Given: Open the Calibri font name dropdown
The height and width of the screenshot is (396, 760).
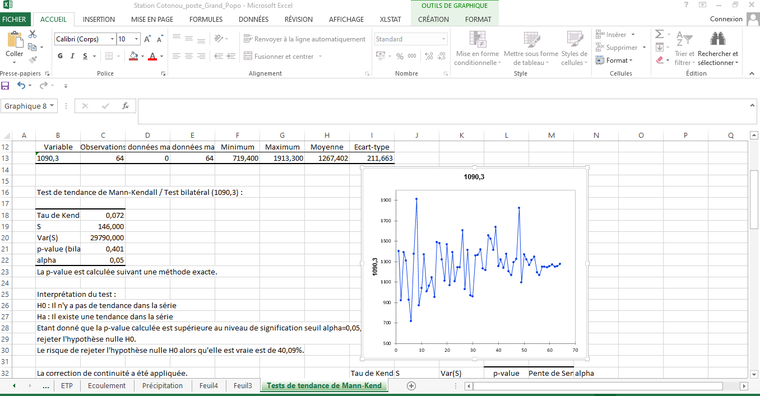Looking at the screenshot, I should pos(112,39).
